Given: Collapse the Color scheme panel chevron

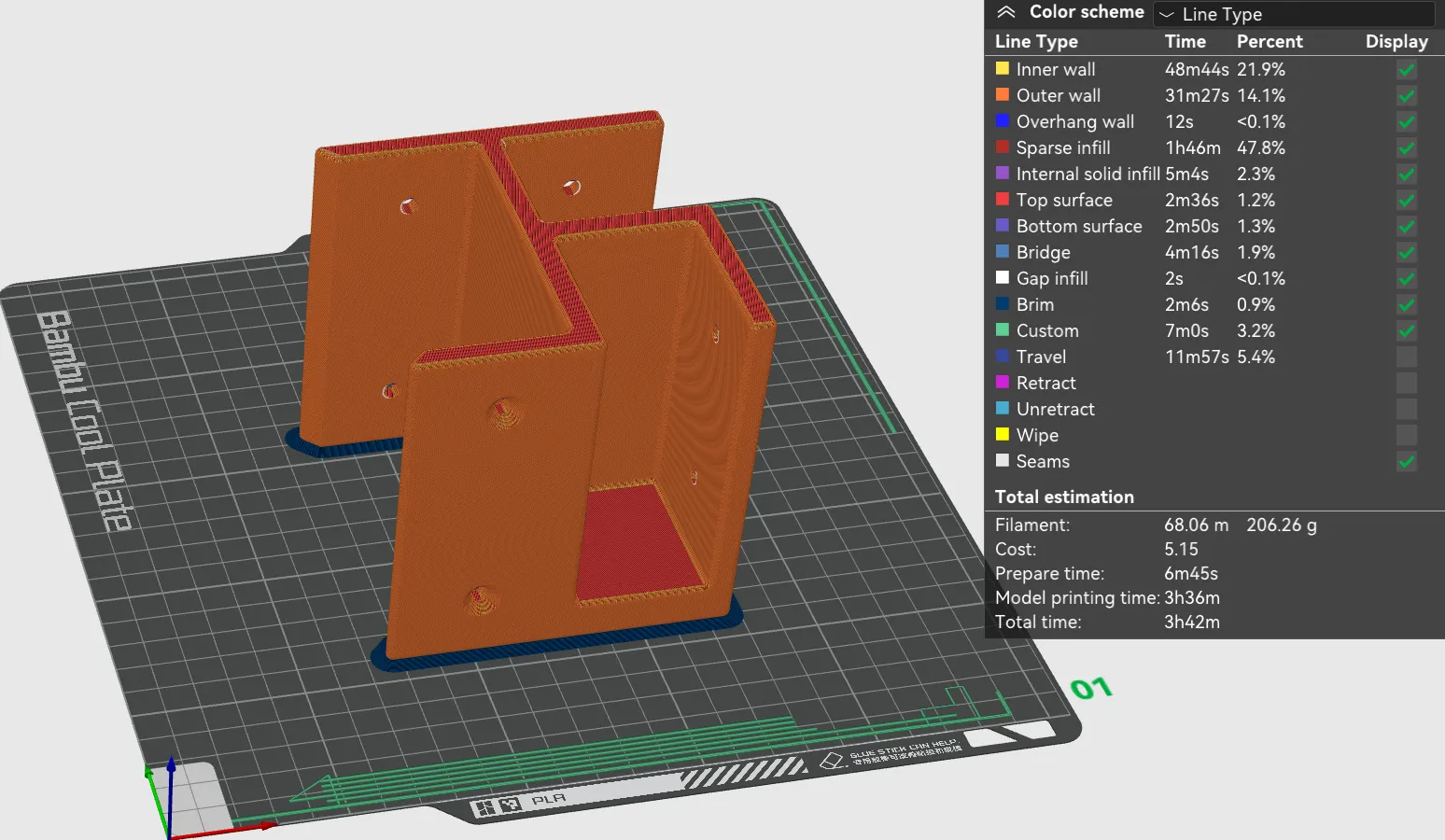Looking at the screenshot, I should [1005, 12].
